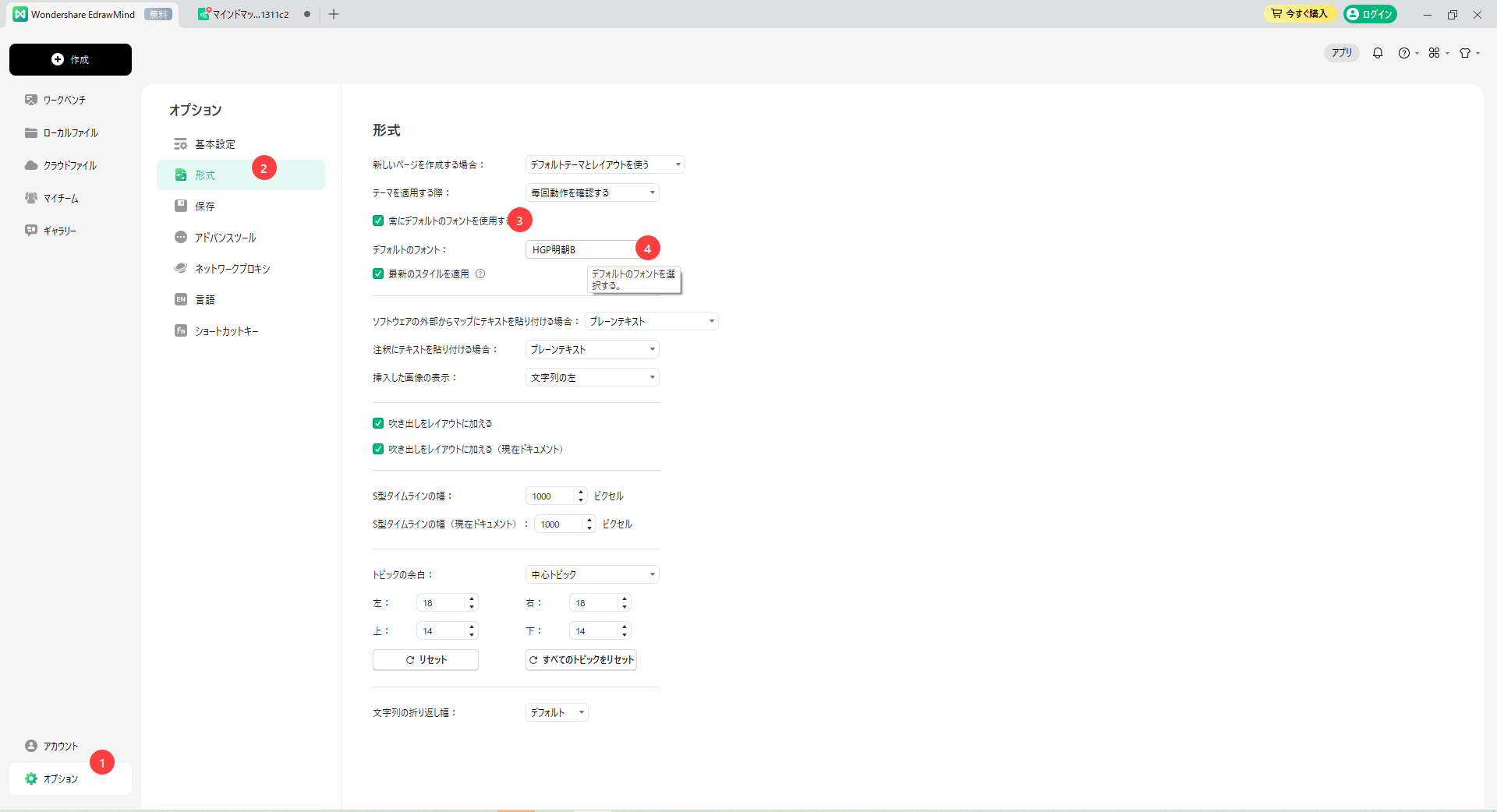Open マイチーム in the sidebar
The width and height of the screenshot is (1497, 812).
pos(61,198)
